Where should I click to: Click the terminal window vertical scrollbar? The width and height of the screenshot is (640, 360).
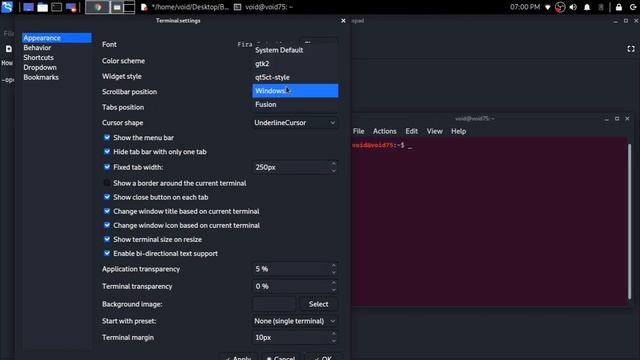[629, 222]
